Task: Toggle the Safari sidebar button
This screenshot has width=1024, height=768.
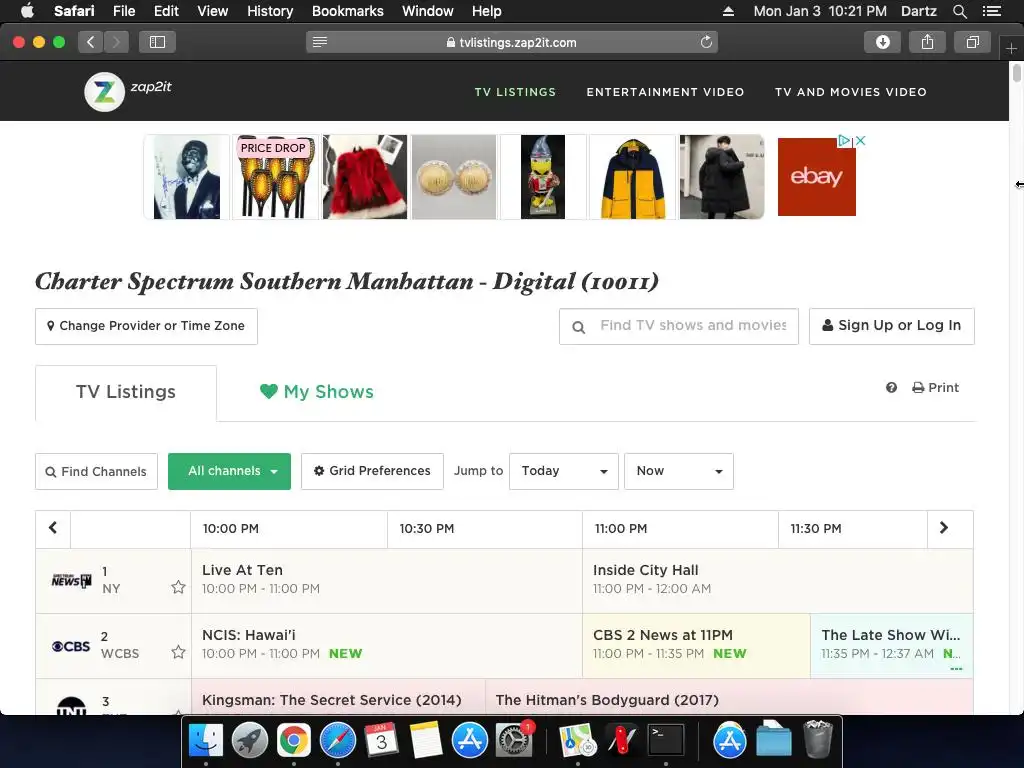Action: click(x=157, y=42)
